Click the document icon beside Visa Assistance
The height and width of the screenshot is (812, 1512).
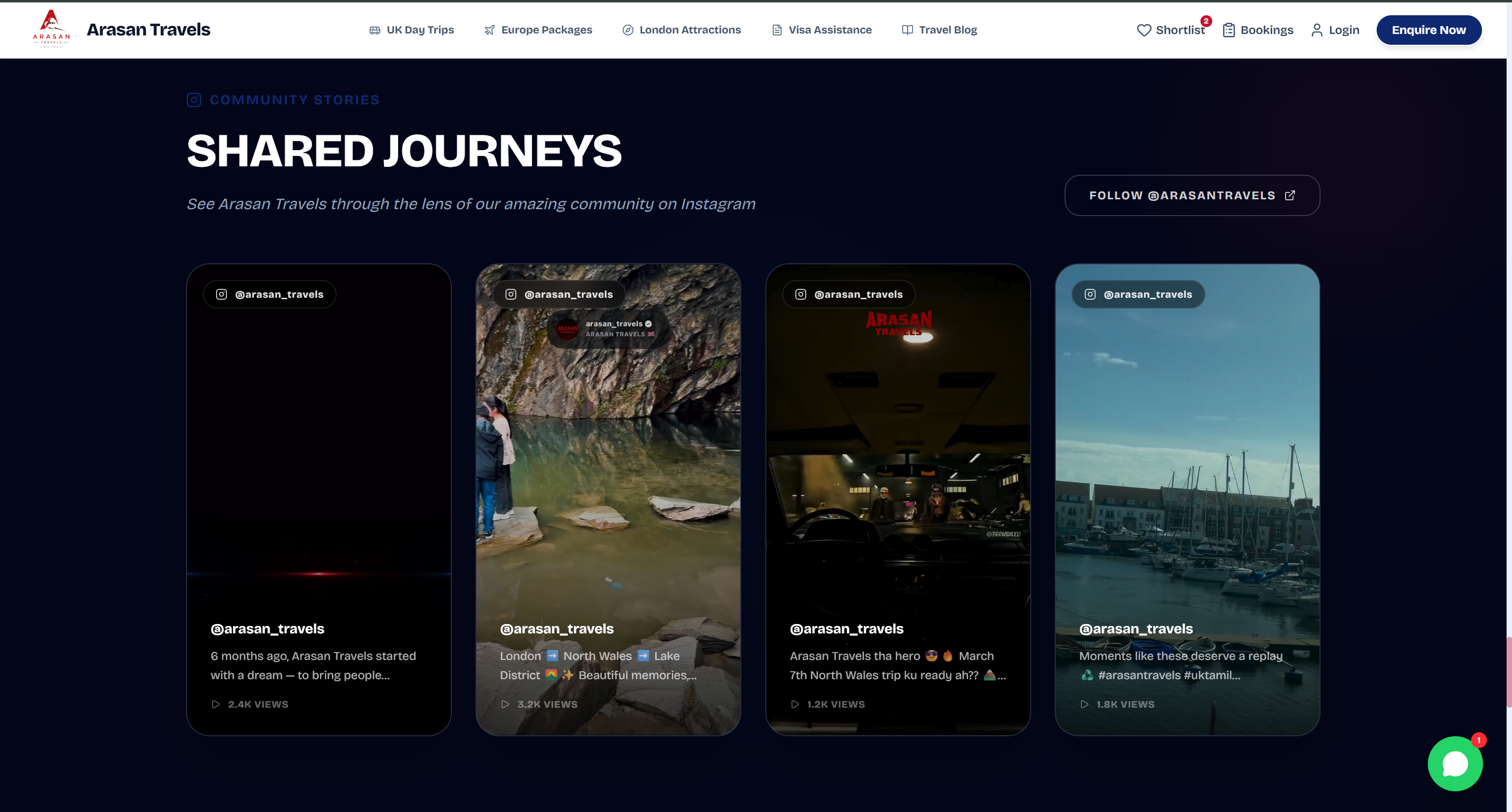point(777,30)
